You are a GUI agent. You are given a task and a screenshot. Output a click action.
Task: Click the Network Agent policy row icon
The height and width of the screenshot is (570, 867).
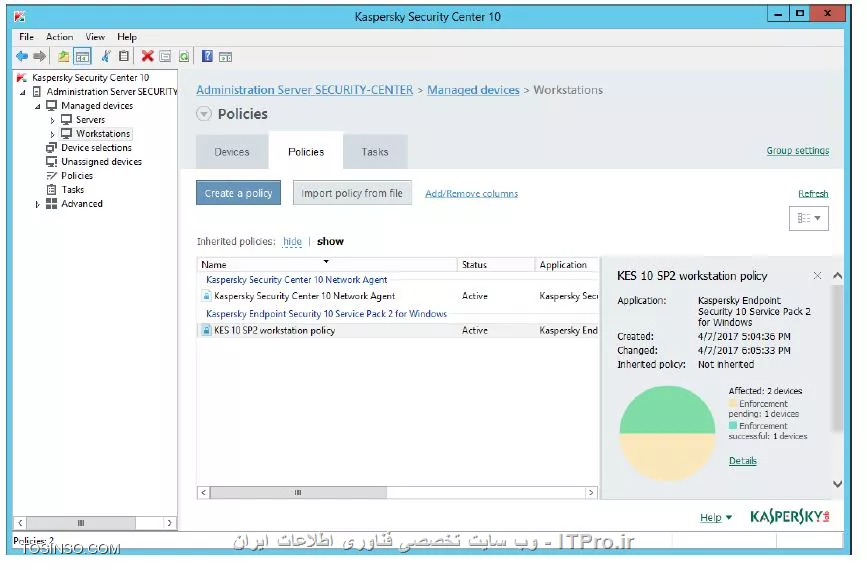tap(206, 296)
